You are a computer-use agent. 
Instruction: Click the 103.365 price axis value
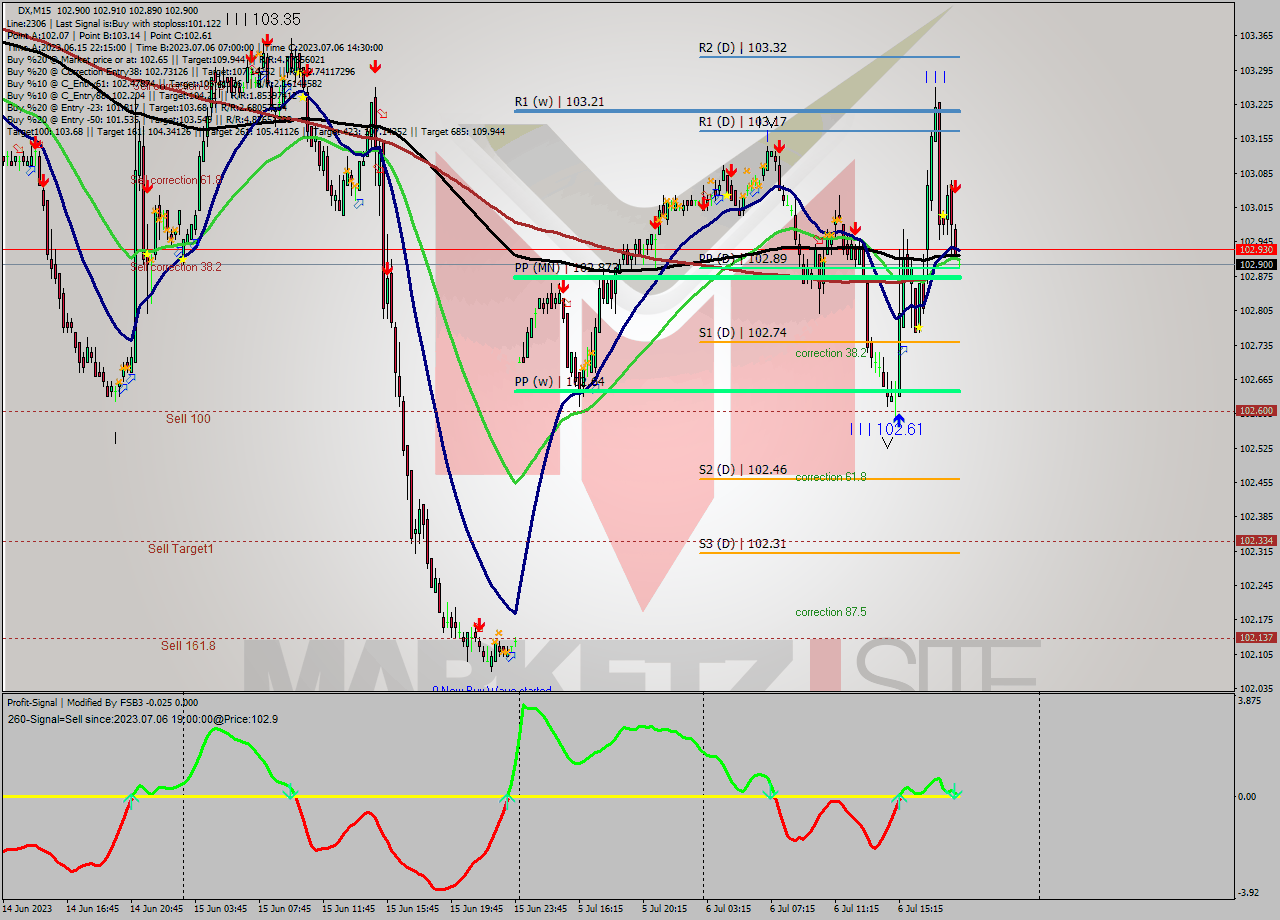(1256, 37)
